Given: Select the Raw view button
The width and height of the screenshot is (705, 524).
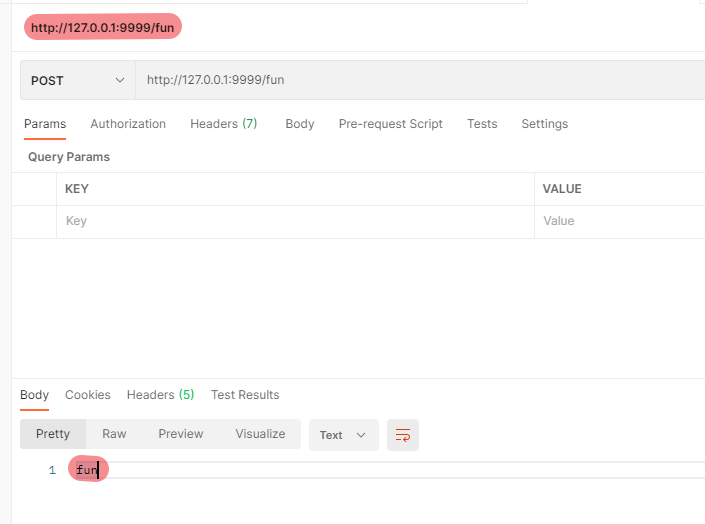Looking at the screenshot, I should pos(114,434).
